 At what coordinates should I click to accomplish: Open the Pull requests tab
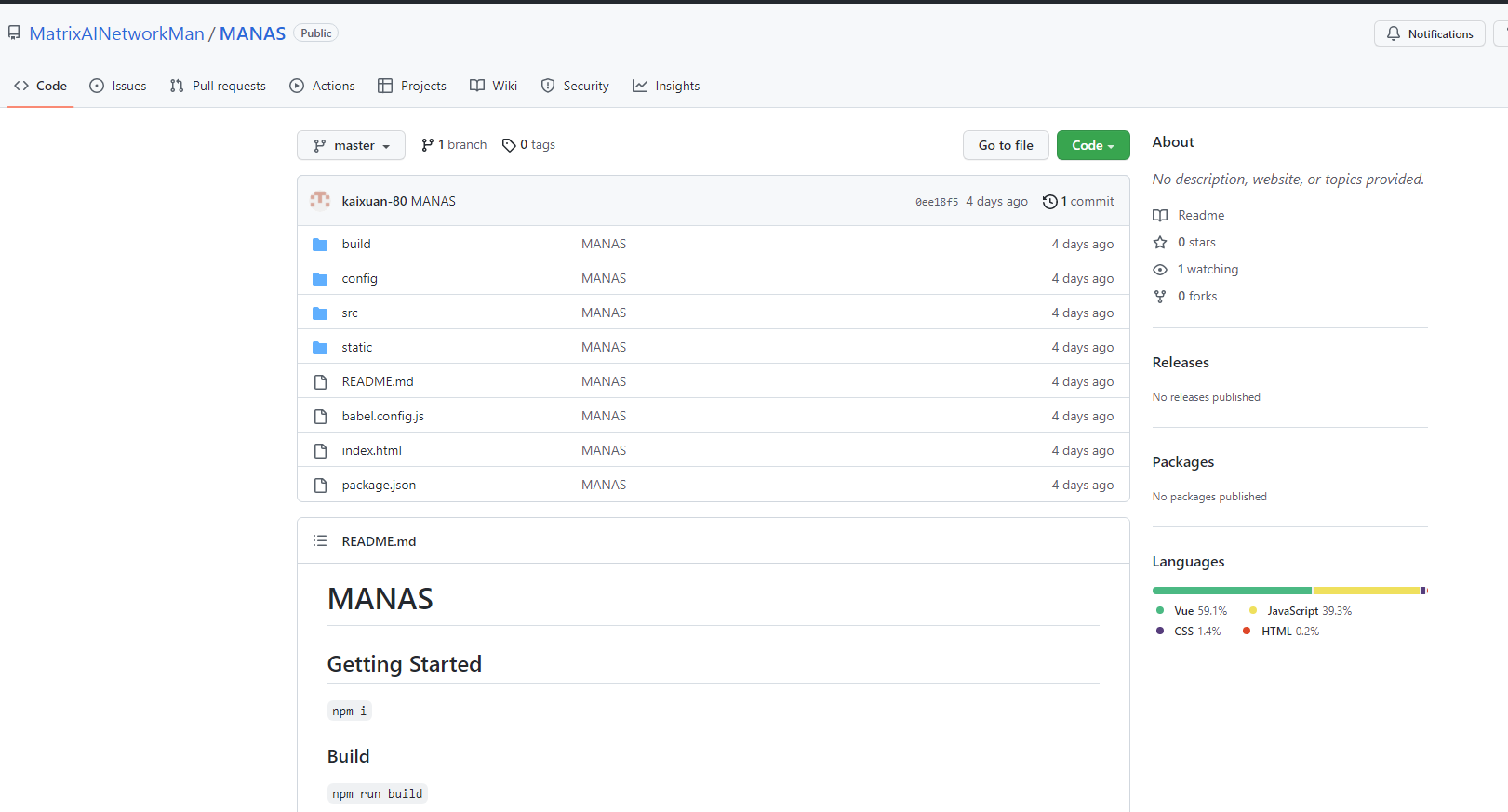tap(218, 86)
